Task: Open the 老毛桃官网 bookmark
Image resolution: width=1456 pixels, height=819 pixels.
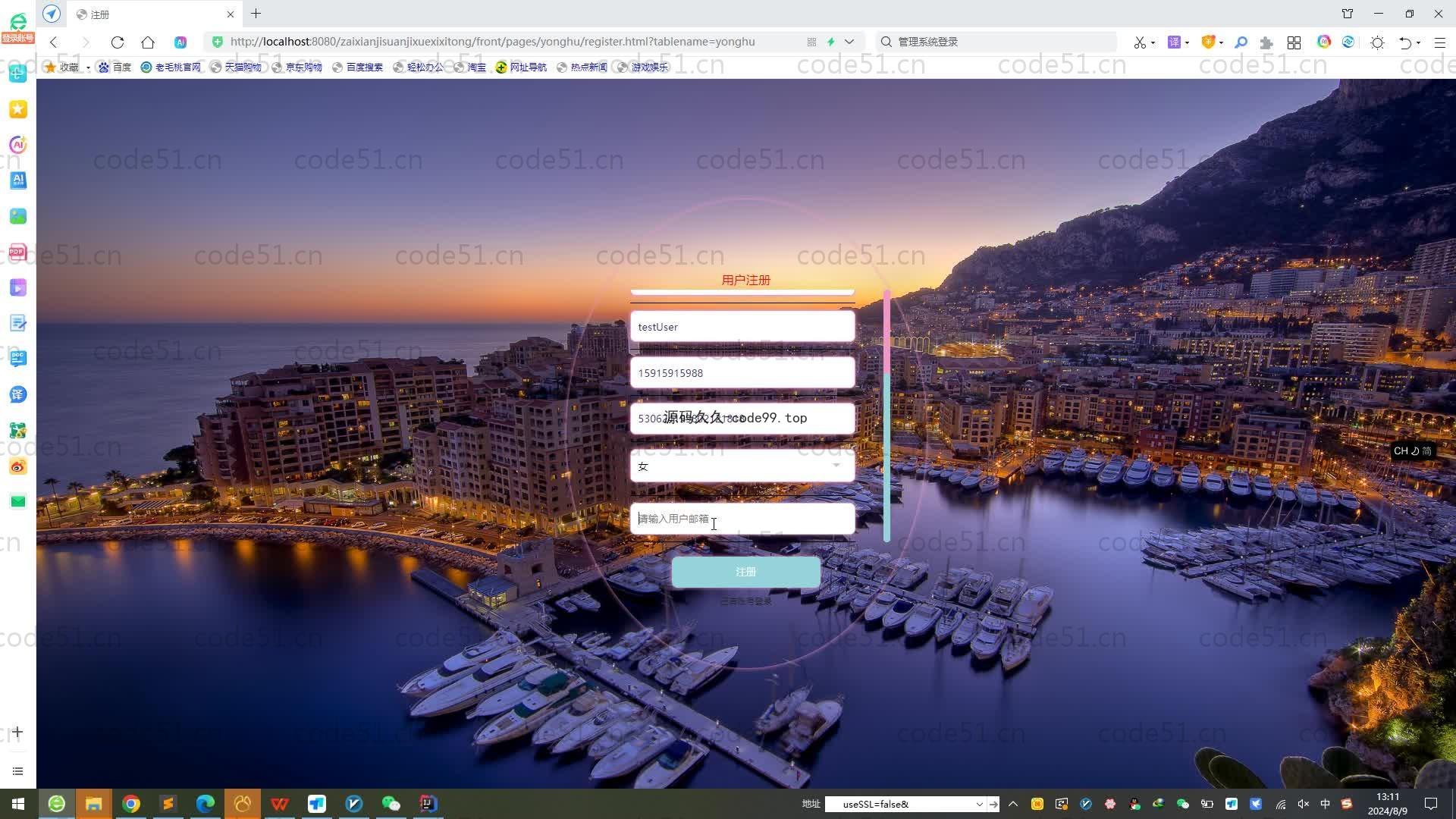Action: tap(171, 67)
